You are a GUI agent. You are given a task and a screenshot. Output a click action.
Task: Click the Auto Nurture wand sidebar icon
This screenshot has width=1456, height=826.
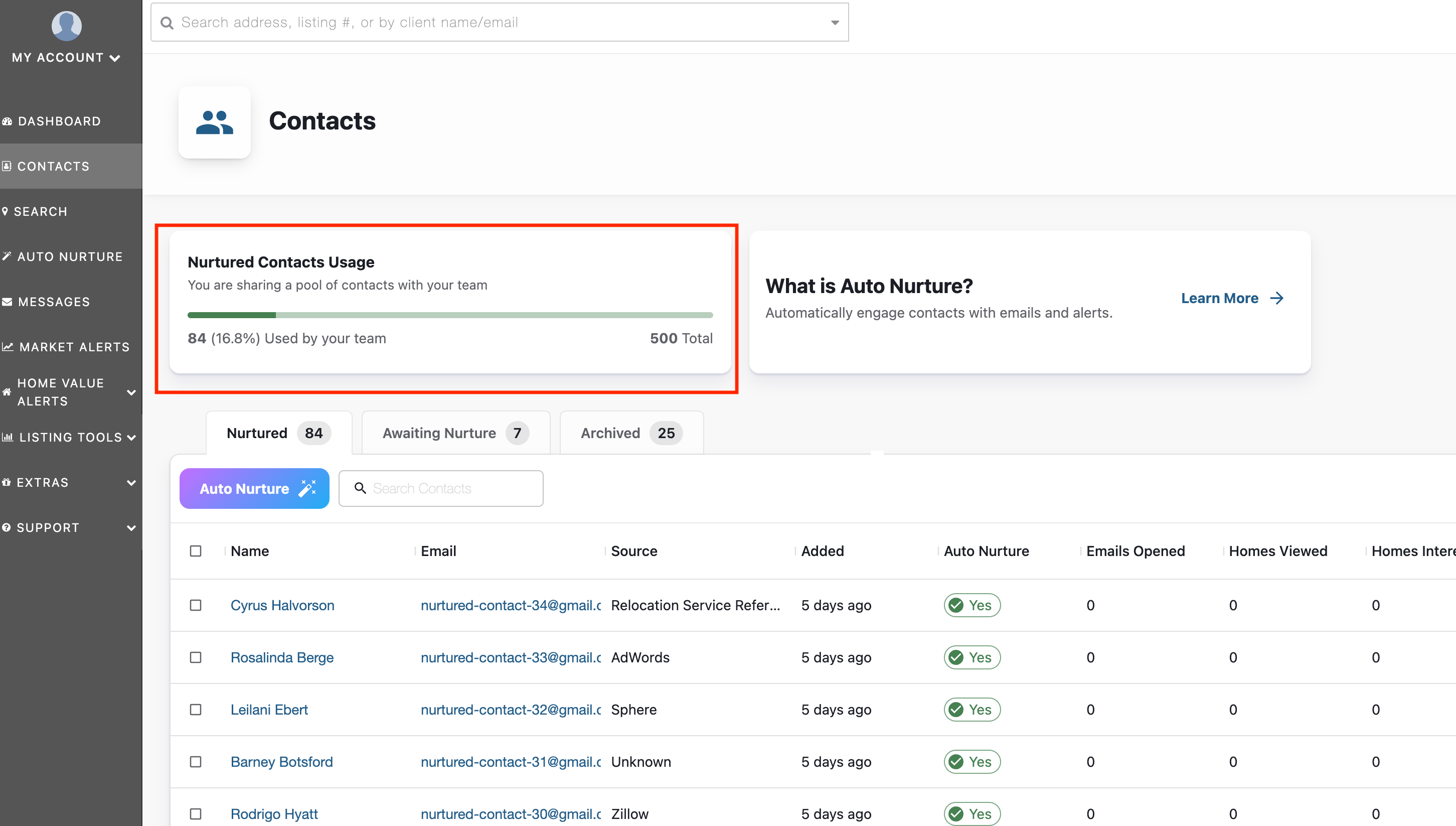tap(7, 256)
